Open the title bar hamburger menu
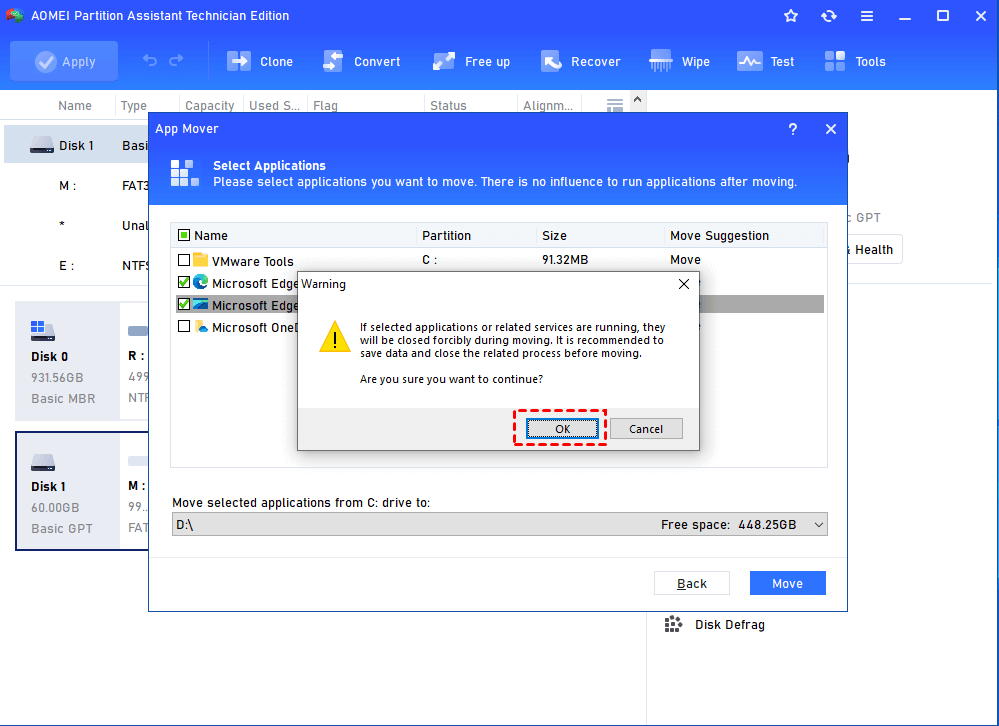This screenshot has height=726, width=999. [867, 16]
